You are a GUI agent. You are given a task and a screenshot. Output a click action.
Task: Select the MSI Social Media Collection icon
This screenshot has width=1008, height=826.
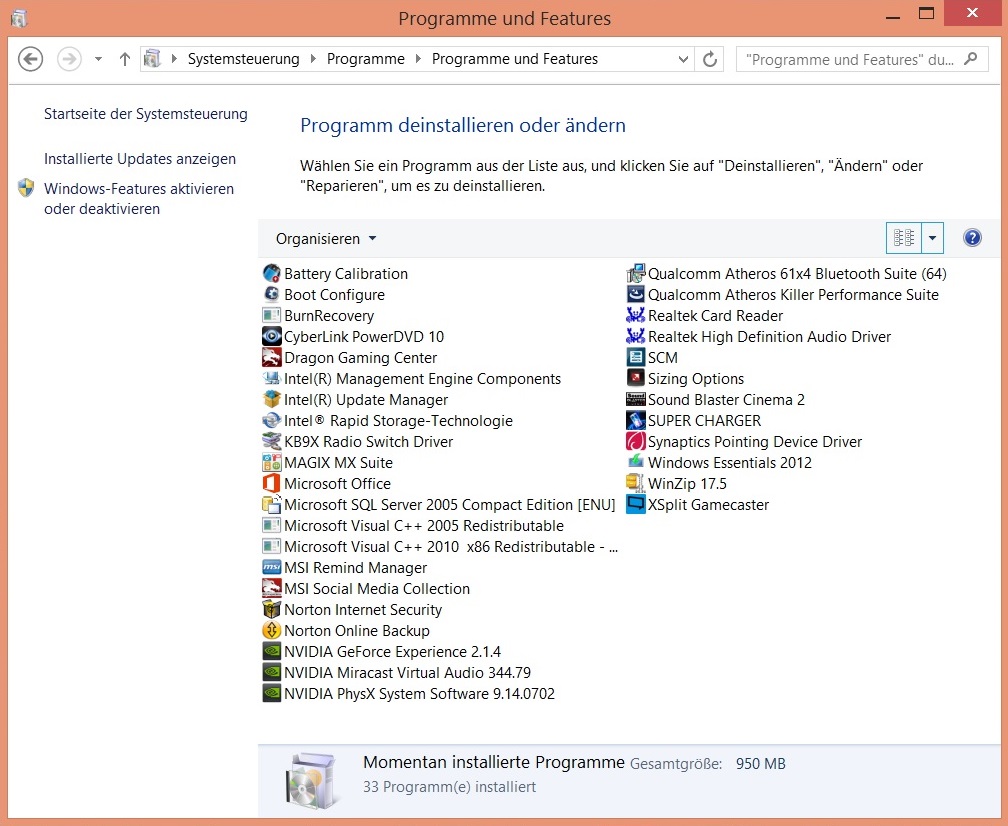pyautogui.click(x=271, y=588)
